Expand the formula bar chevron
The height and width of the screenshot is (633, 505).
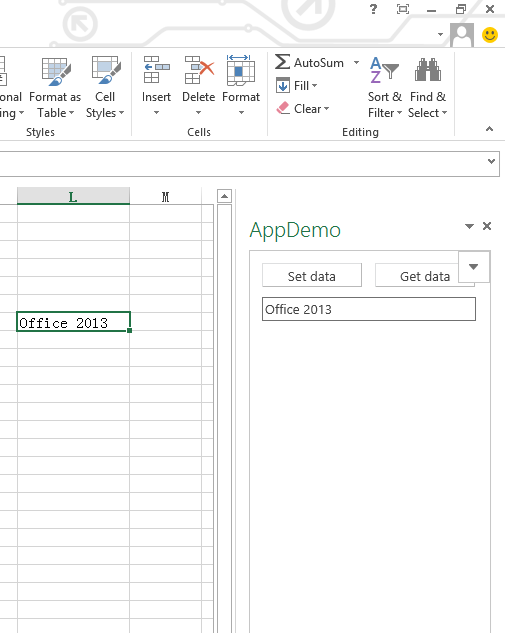click(x=491, y=161)
